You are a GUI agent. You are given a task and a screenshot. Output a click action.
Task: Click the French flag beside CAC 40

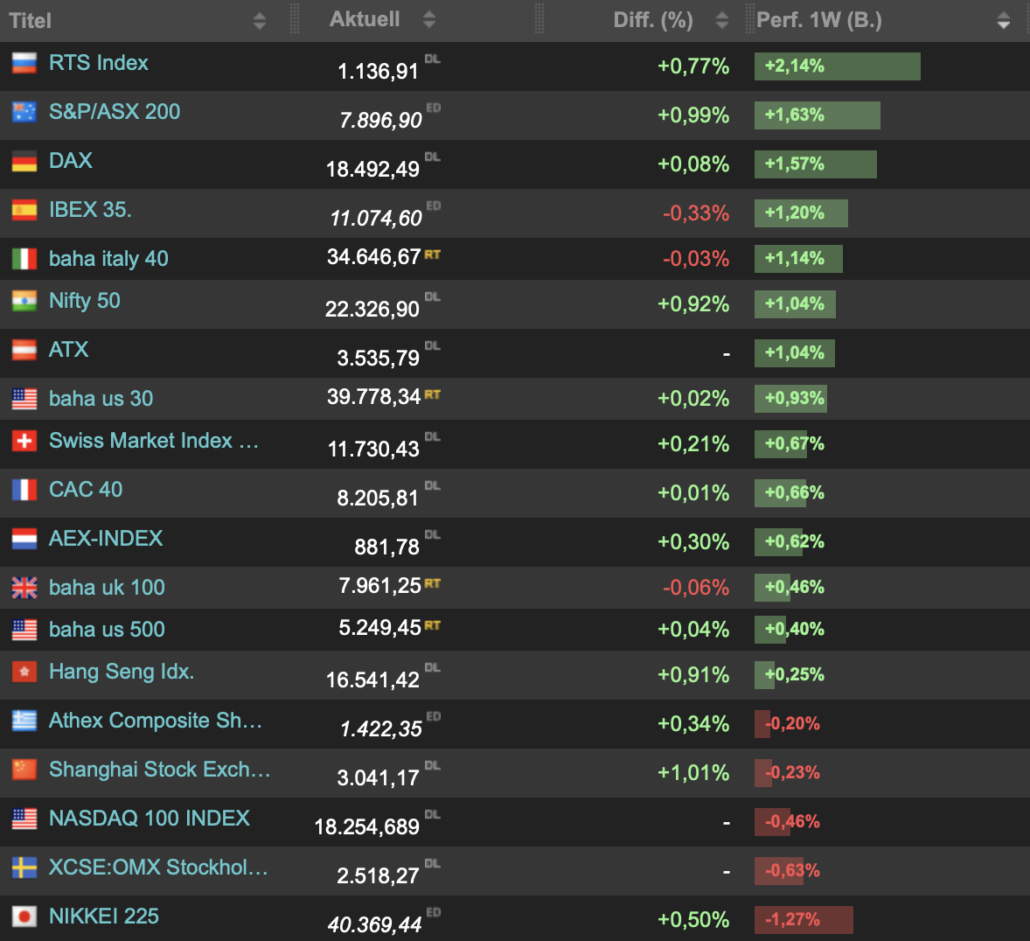24,490
